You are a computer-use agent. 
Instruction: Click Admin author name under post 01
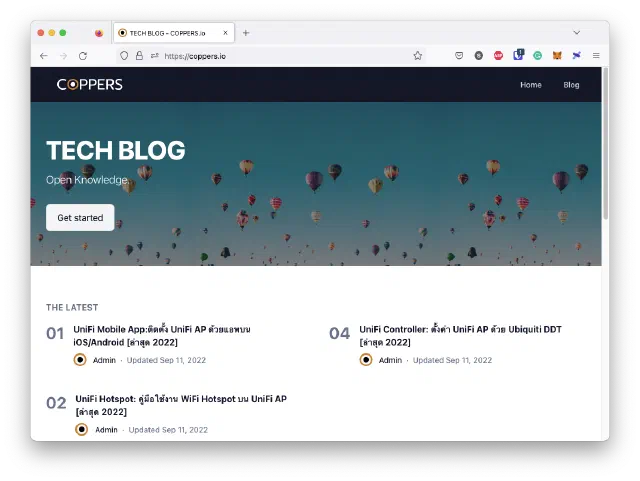click(104, 360)
